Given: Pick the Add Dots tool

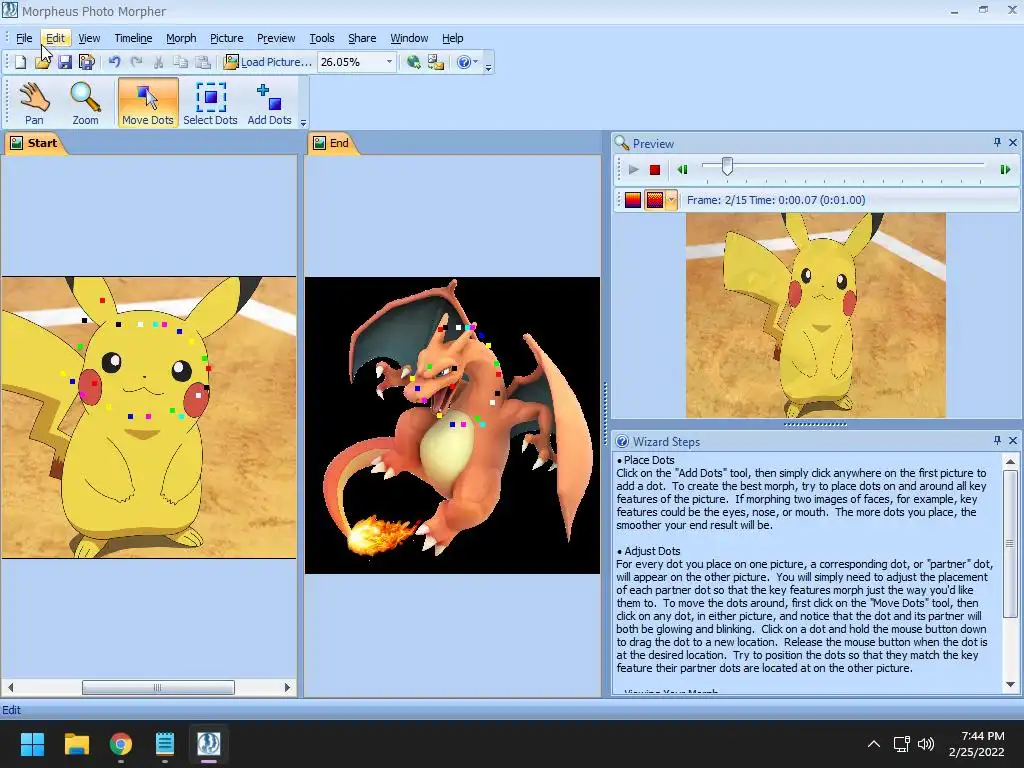Looking at the screenshot, I should click(x=270, y=103).
